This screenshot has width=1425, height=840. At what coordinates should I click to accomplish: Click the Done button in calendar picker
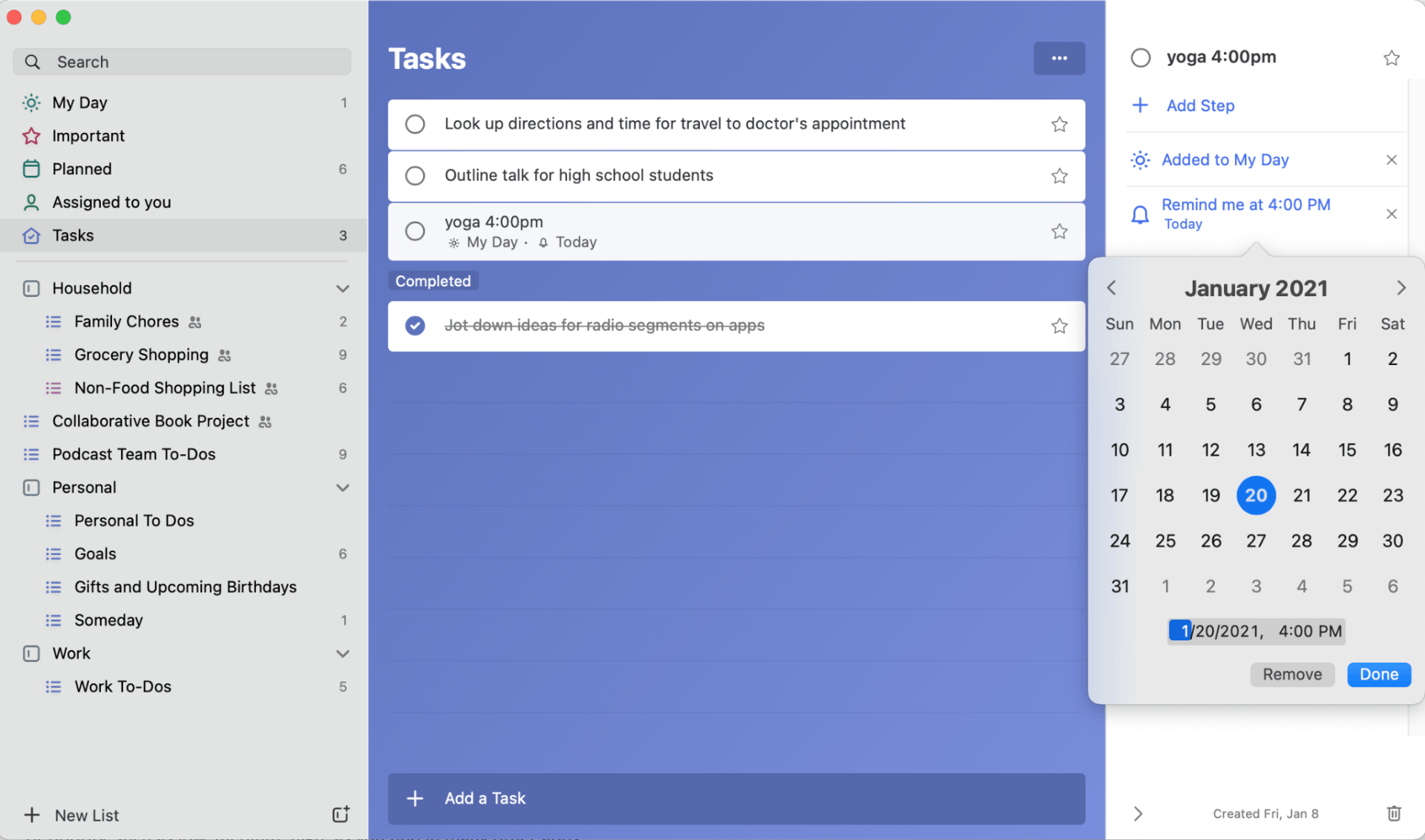pyautogui.click(x=1378, y=672)
